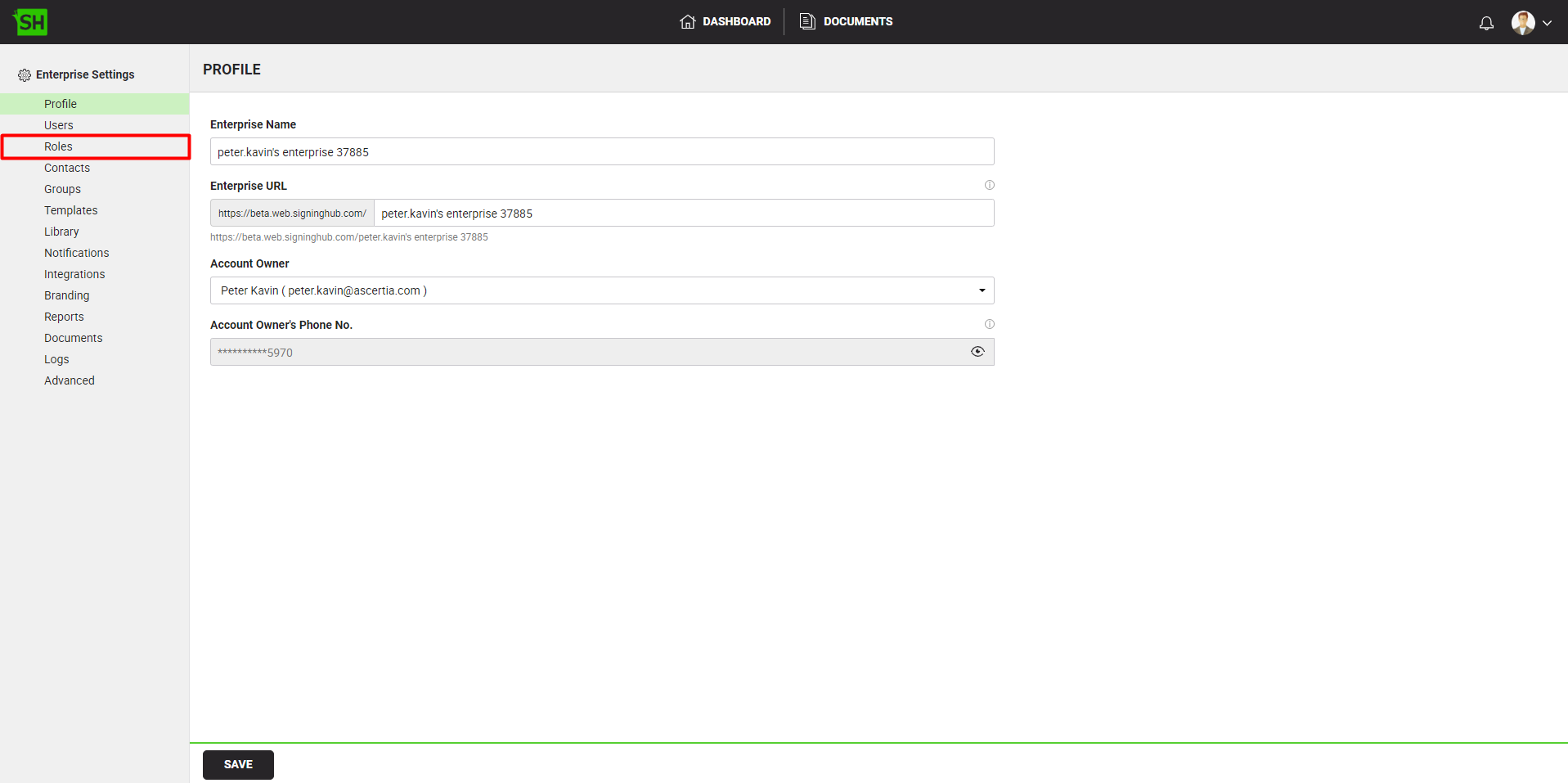
Task: Open the notifications bell icon
Action: [x=1486, y=23]
